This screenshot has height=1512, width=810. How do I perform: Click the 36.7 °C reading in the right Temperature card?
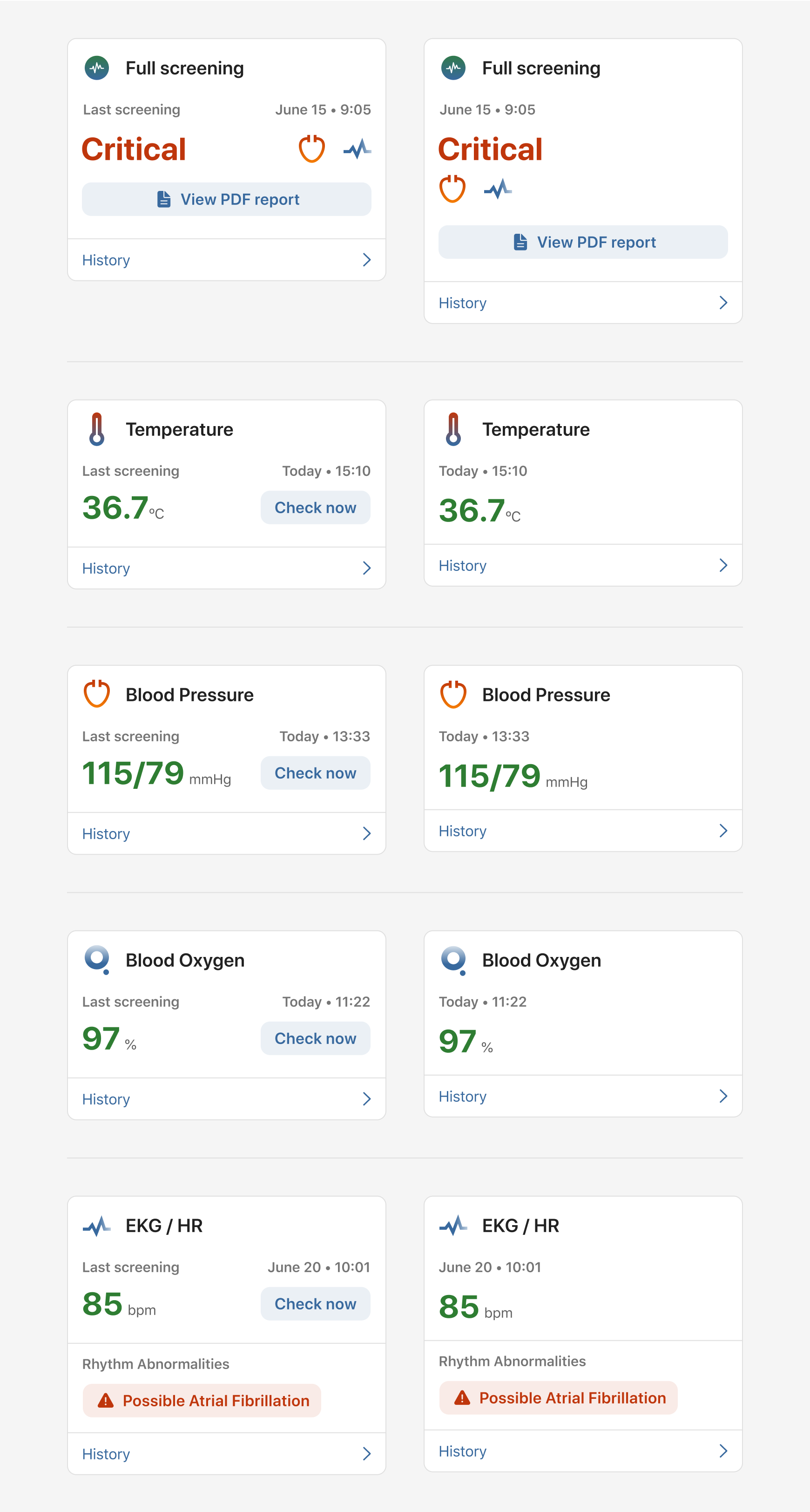(479, 510)
